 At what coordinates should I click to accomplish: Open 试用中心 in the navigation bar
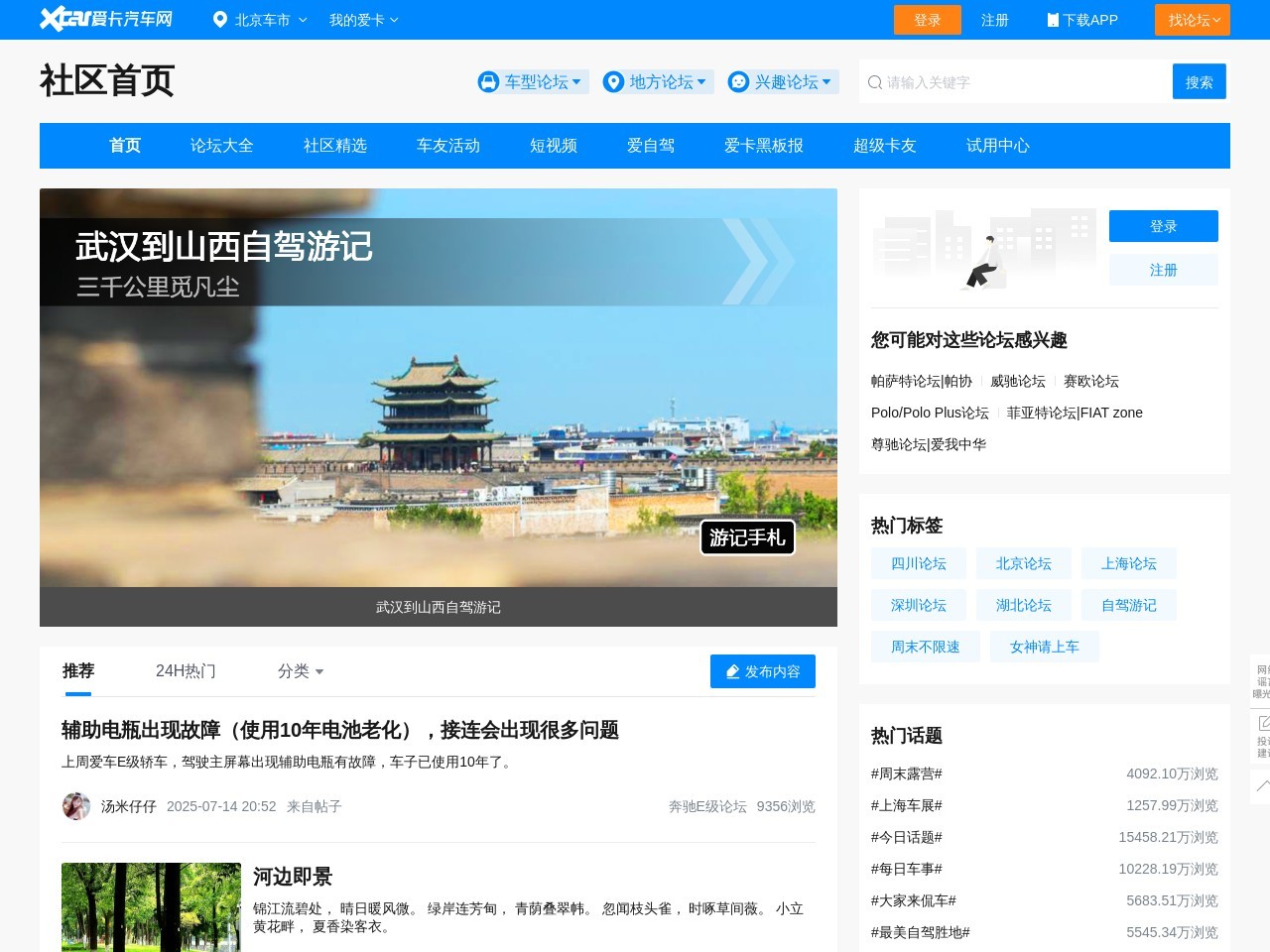coord(998,146)
